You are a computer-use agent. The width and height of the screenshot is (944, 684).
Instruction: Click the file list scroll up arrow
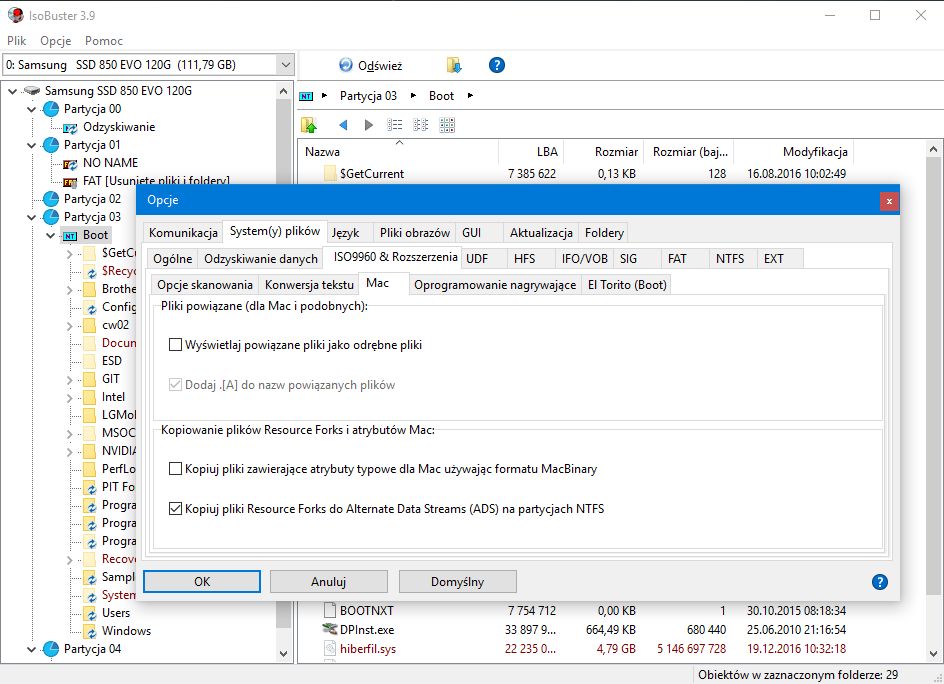coord(933,149)
